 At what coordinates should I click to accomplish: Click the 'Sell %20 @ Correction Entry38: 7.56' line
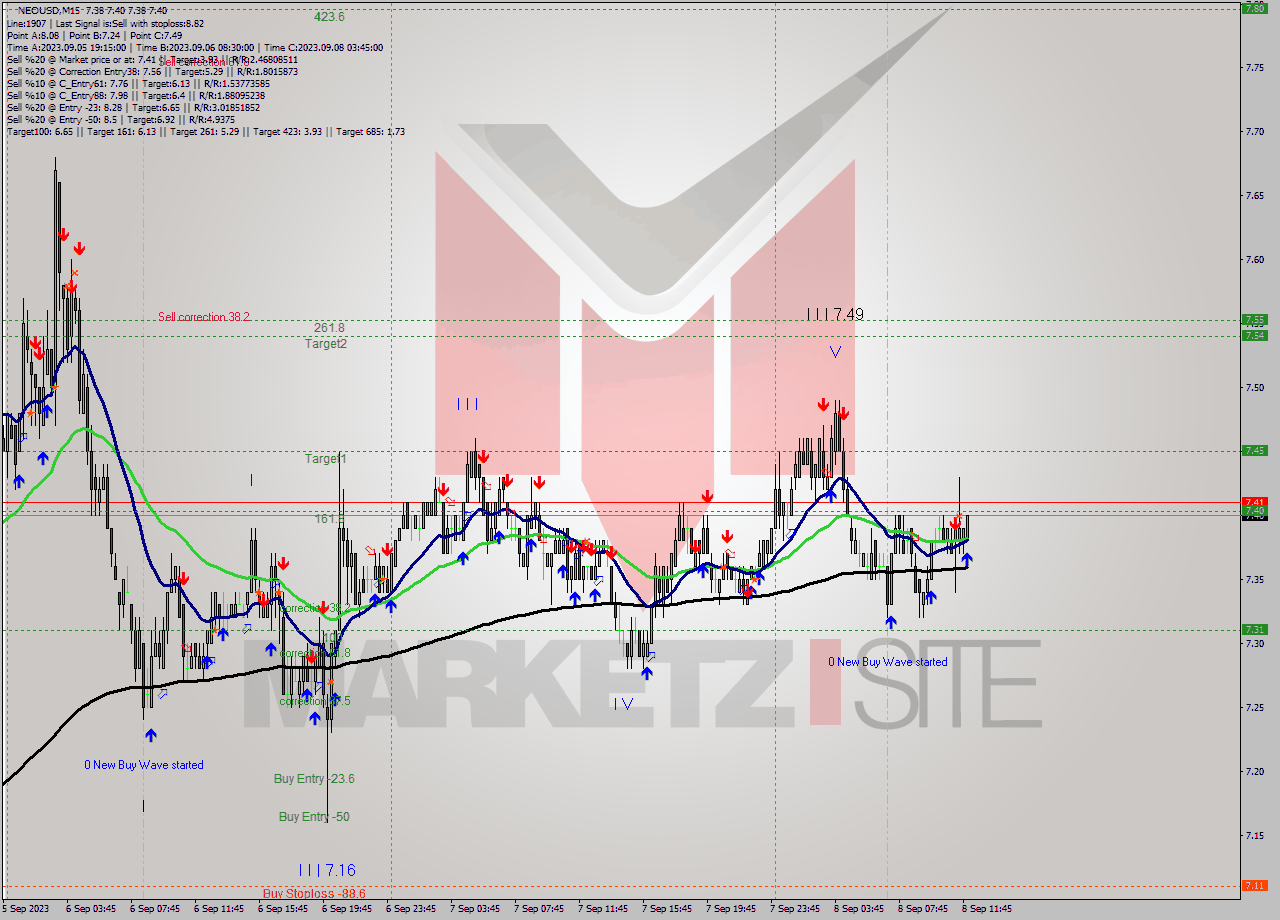click(x=152, y=71)
